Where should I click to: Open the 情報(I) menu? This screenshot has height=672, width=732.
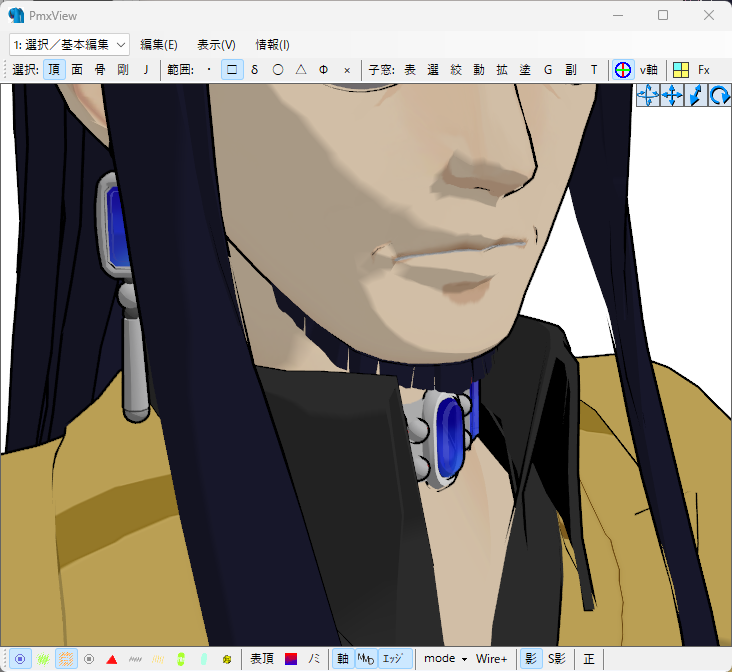click(x=272, y=44)
